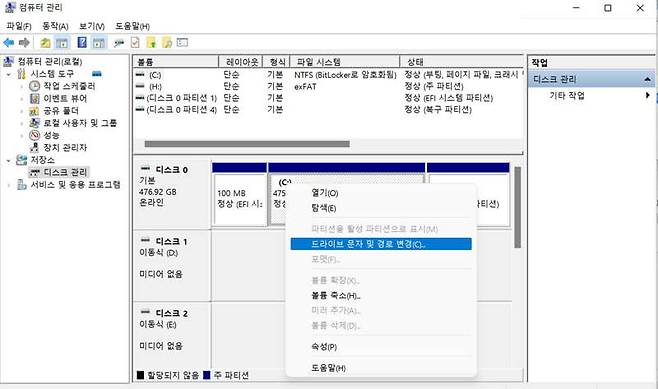Sort by the 형식 column header

pyautogui.click(x=276, y=62)
